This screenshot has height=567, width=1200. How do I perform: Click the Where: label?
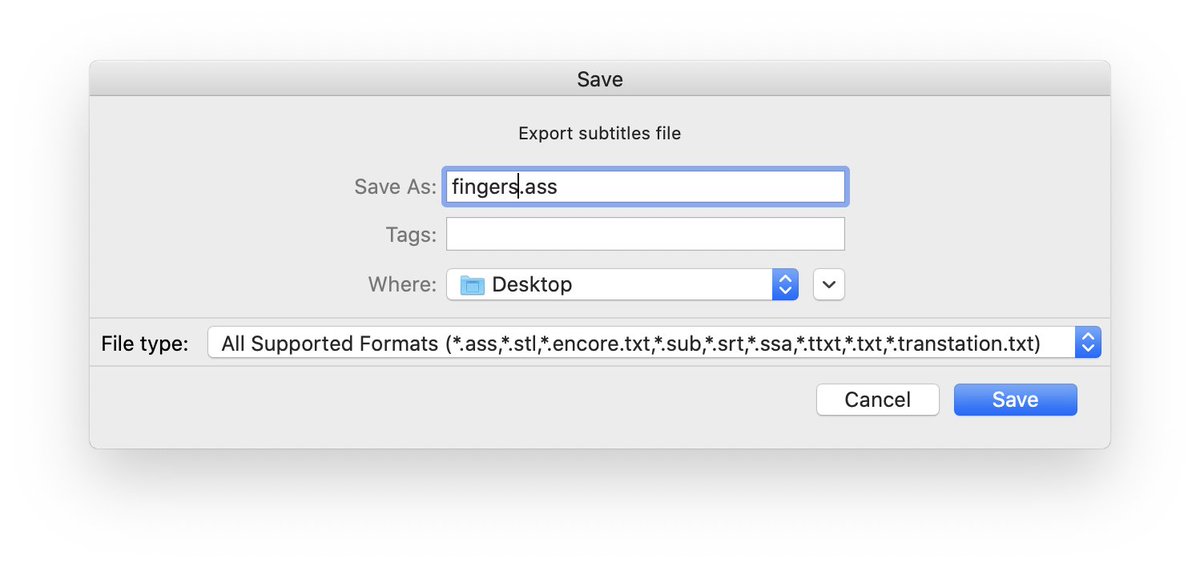click(402, 284)
